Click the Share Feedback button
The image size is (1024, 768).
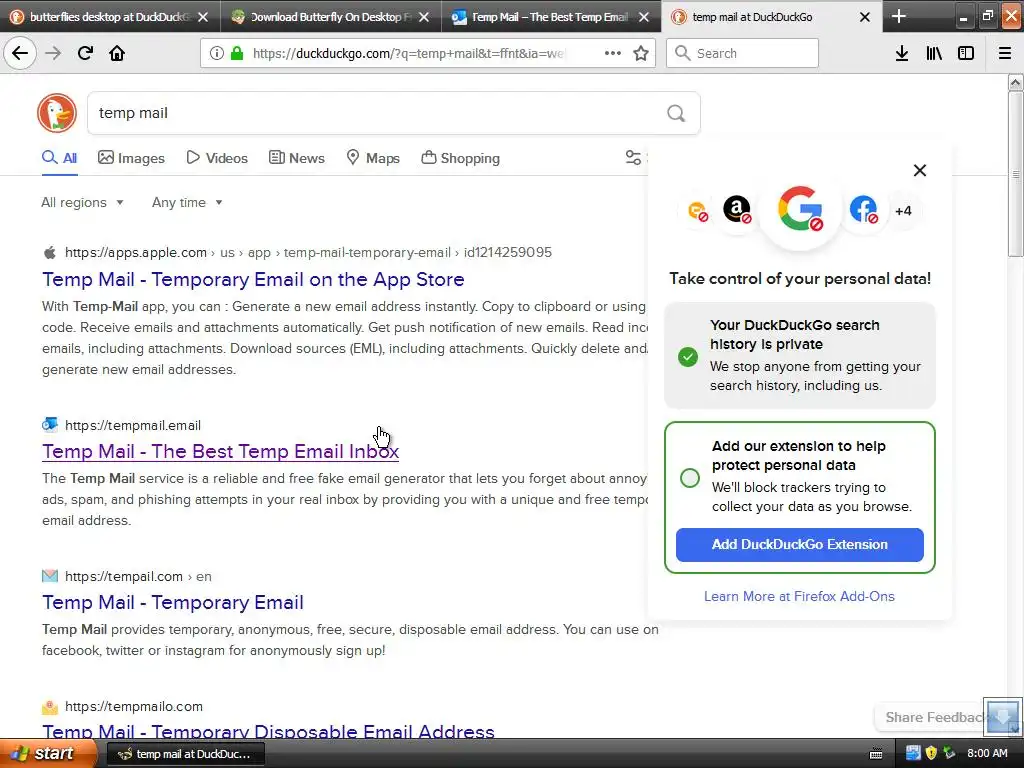click(933, 717)
